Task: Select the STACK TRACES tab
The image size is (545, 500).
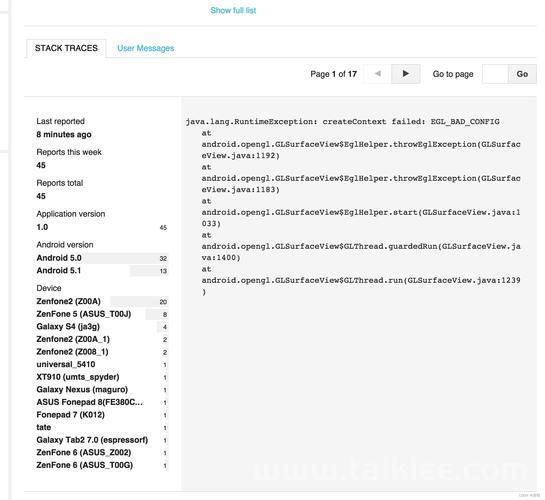Action: tap(66, 48)
